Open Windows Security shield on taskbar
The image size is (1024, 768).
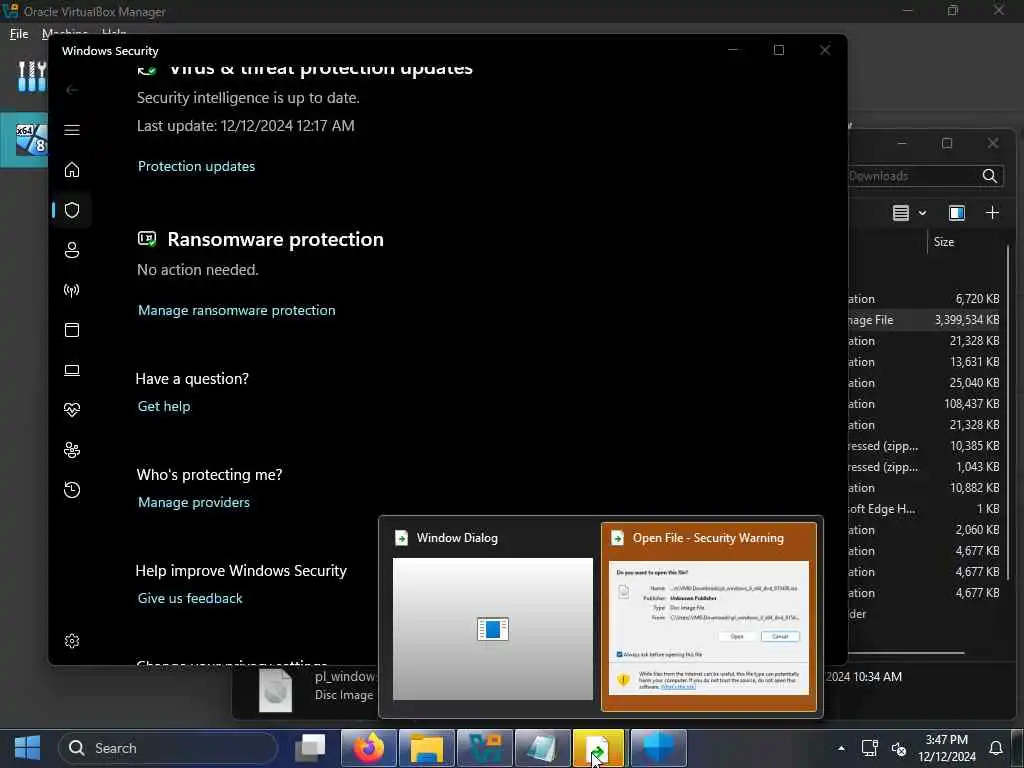(658, 748)
